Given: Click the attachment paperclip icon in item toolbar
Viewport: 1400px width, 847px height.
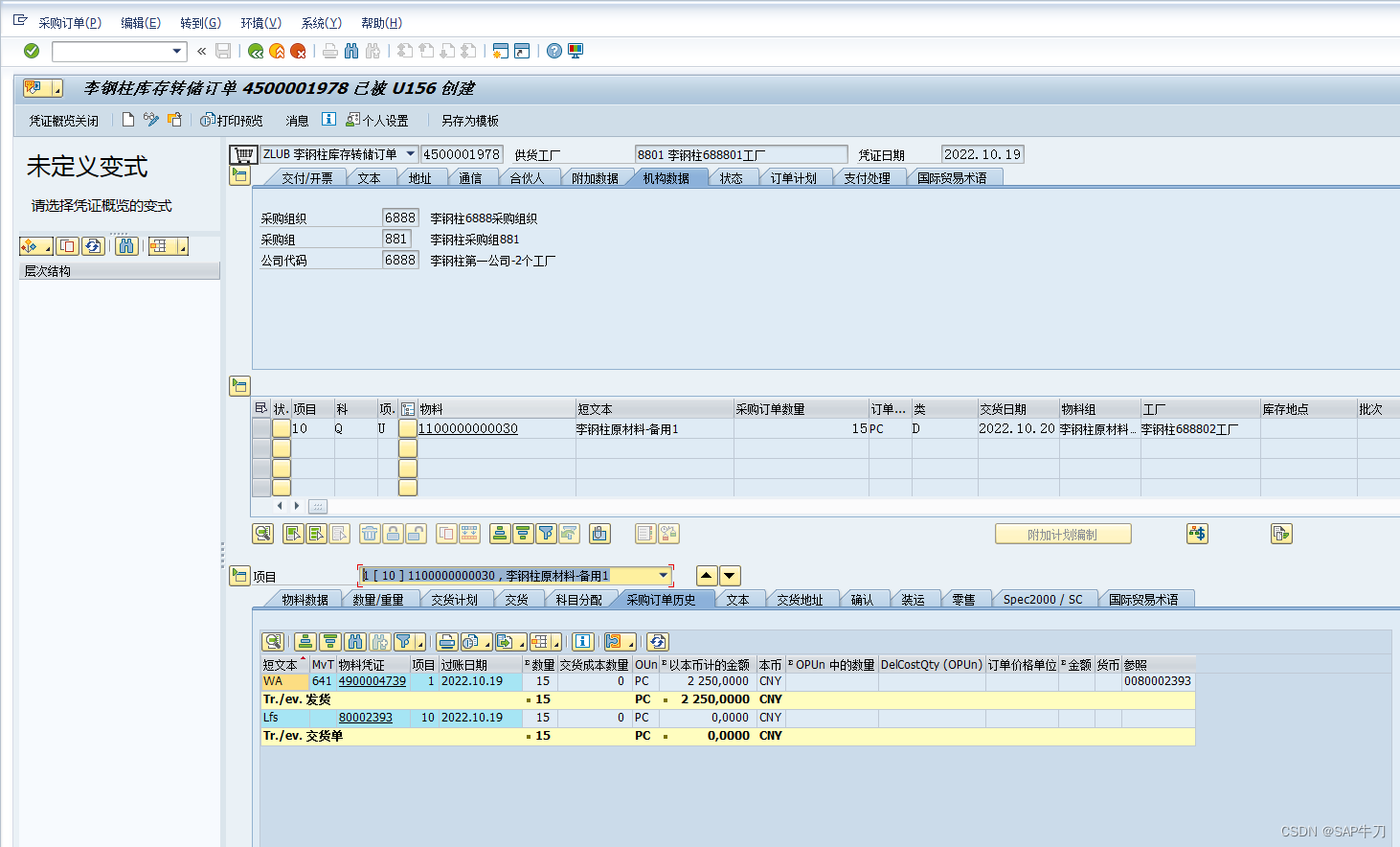Looking at the screenshot, I should click(x=599, y=534).
